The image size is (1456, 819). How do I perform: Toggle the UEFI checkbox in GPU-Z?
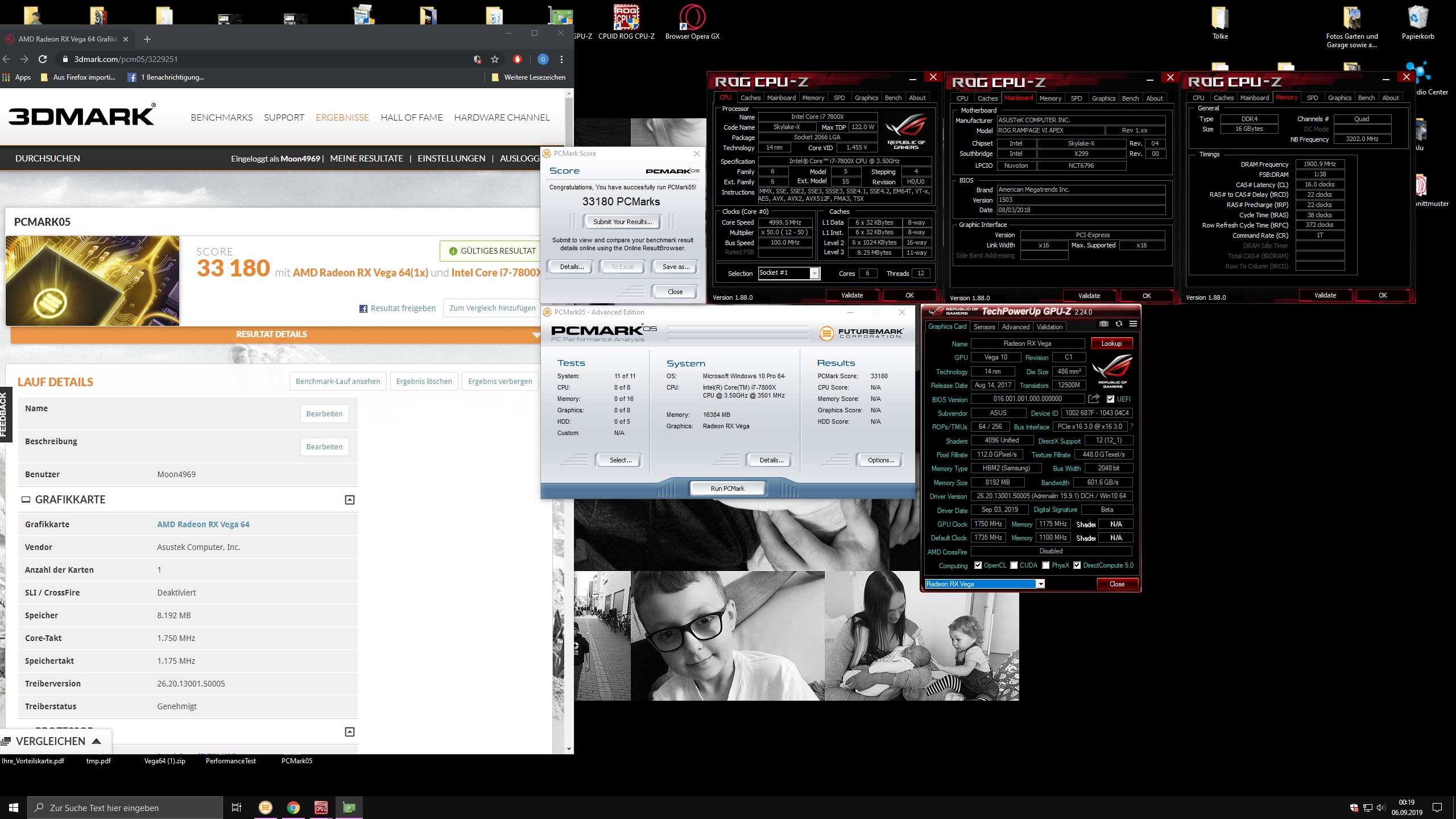click(1111, 399)
